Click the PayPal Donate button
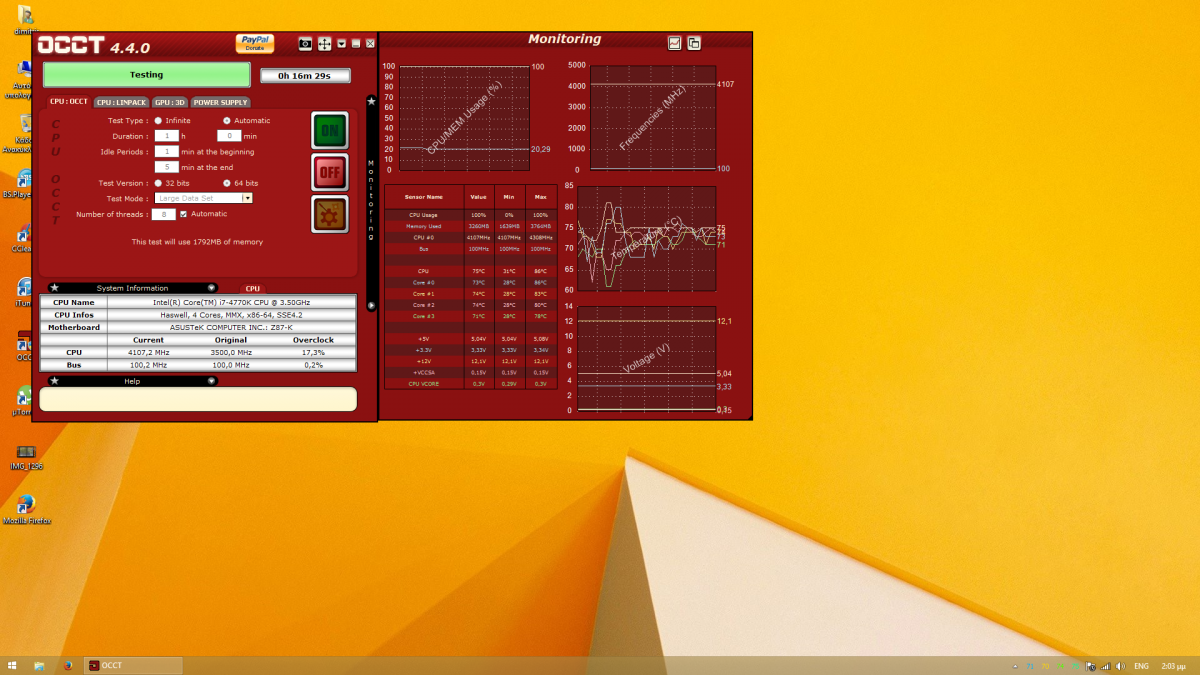The width and height of the screenshot is (1200, 675). (x=255, y=43)
